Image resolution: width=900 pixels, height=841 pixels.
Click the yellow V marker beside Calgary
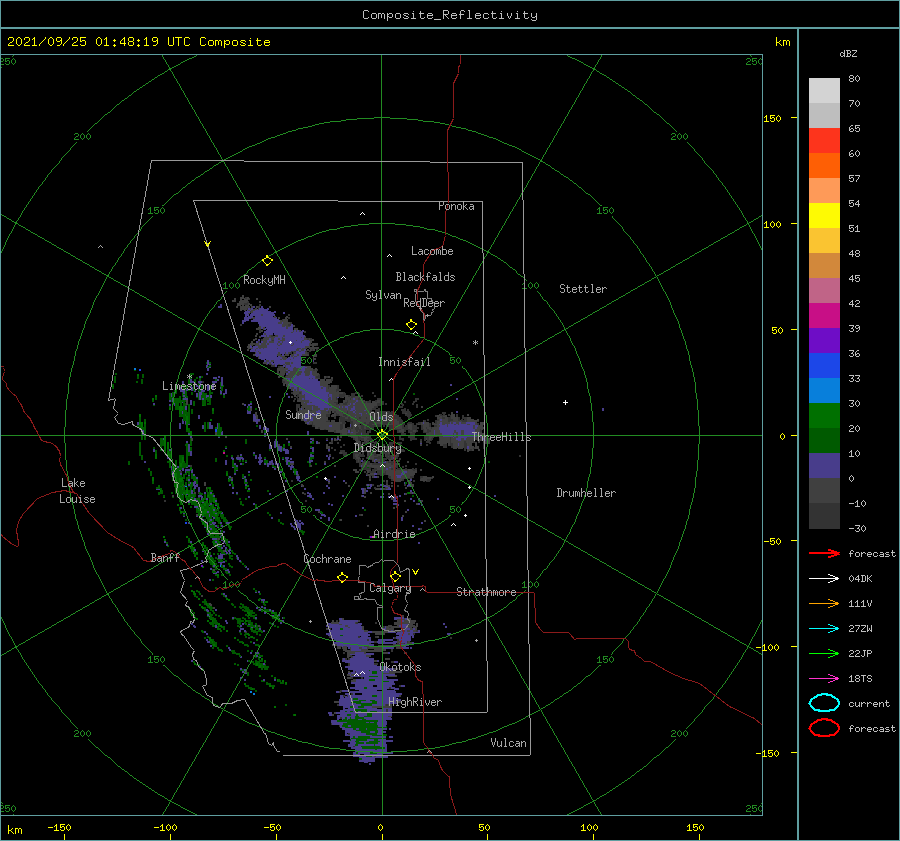point(415,572)
